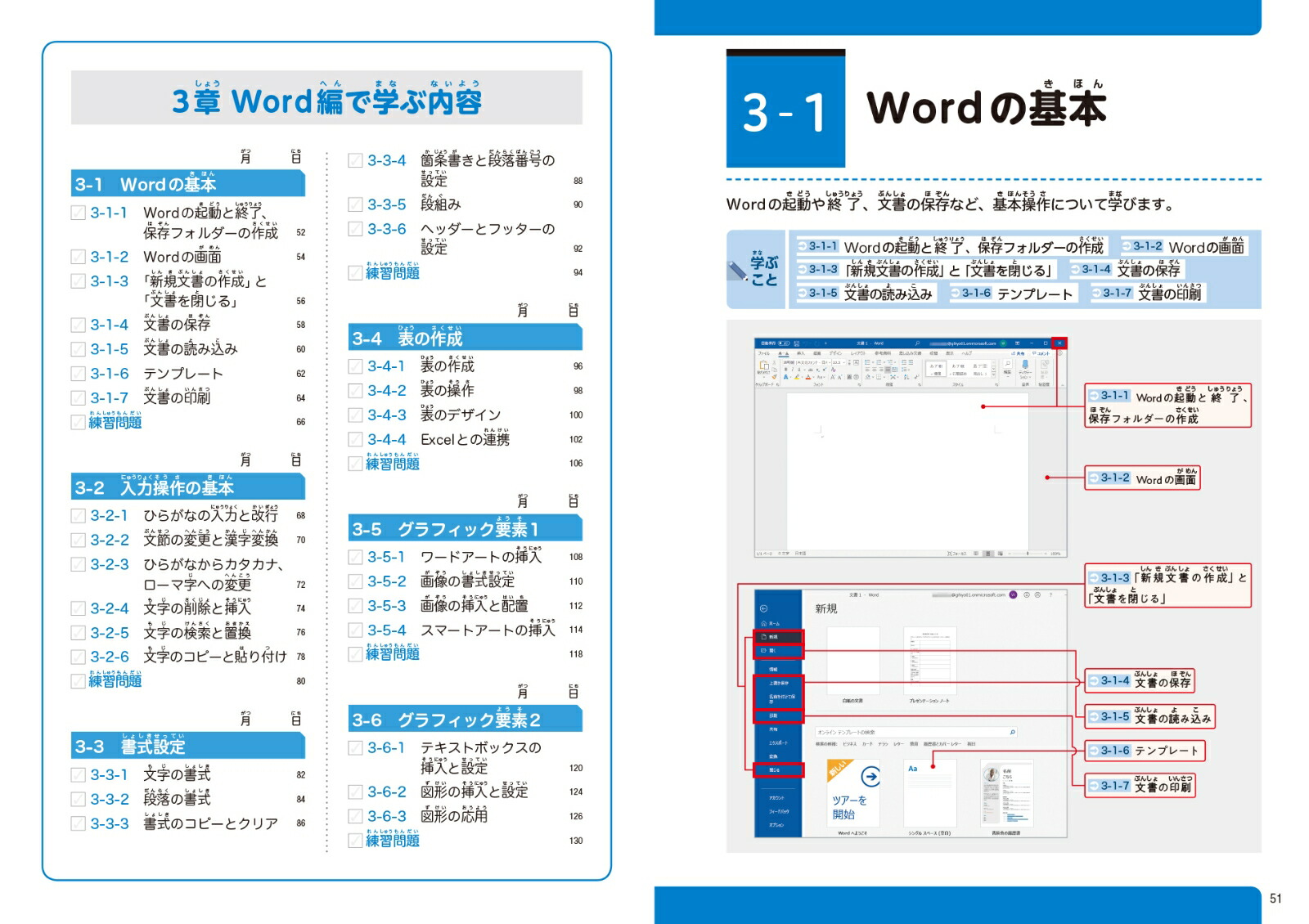Click the 検索 find icon in the ribbon
Screen dimensions: 1309x924
[1007, 364]
